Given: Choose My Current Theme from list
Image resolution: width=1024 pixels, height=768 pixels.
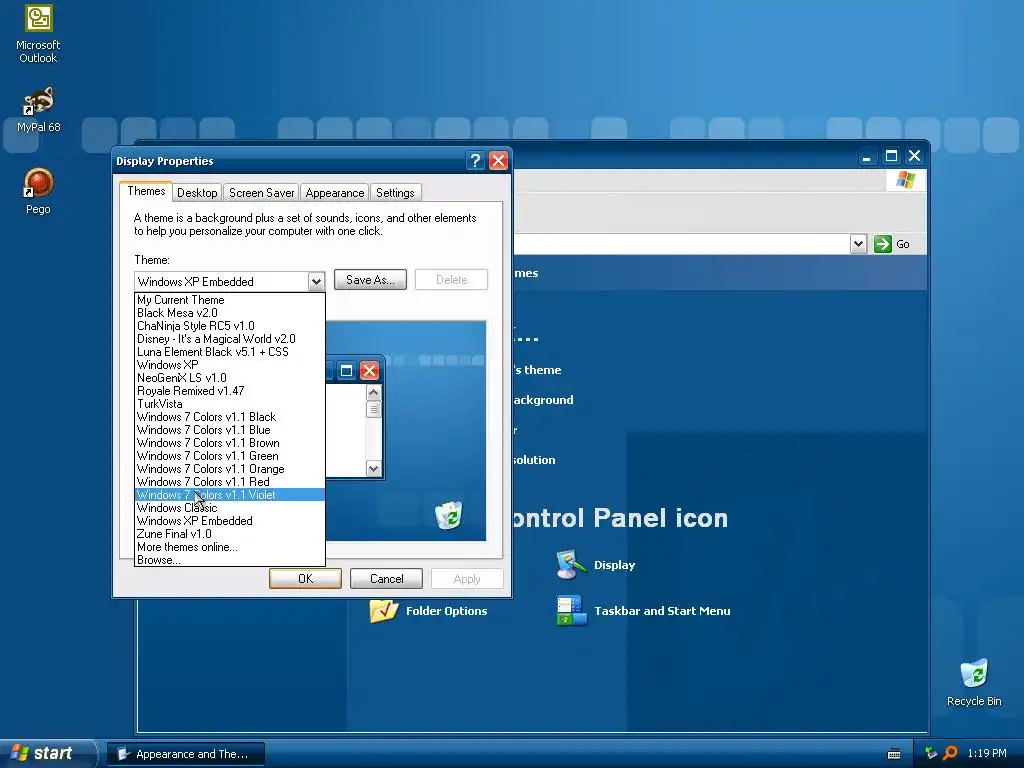Looking at the screenshot, I should (x=230, y=300).
